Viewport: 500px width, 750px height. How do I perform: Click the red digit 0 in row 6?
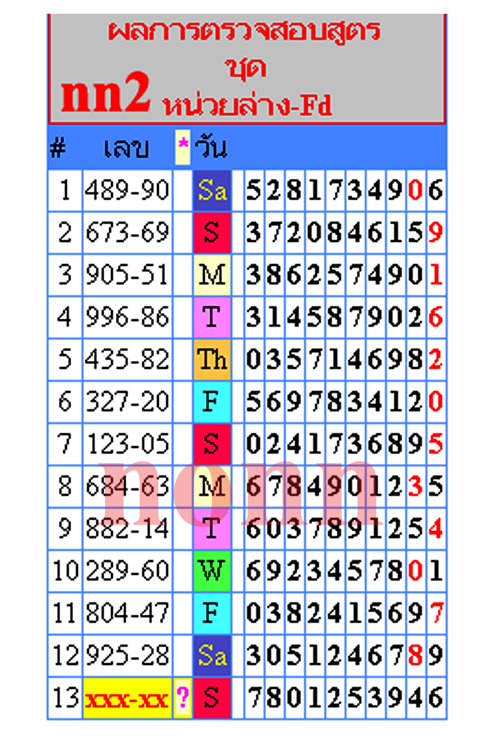pyautogui.click(x=435, y=402)
